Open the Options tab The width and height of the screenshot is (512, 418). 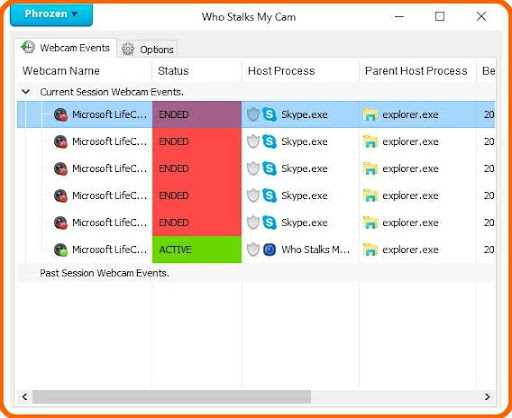coord(148,49)
